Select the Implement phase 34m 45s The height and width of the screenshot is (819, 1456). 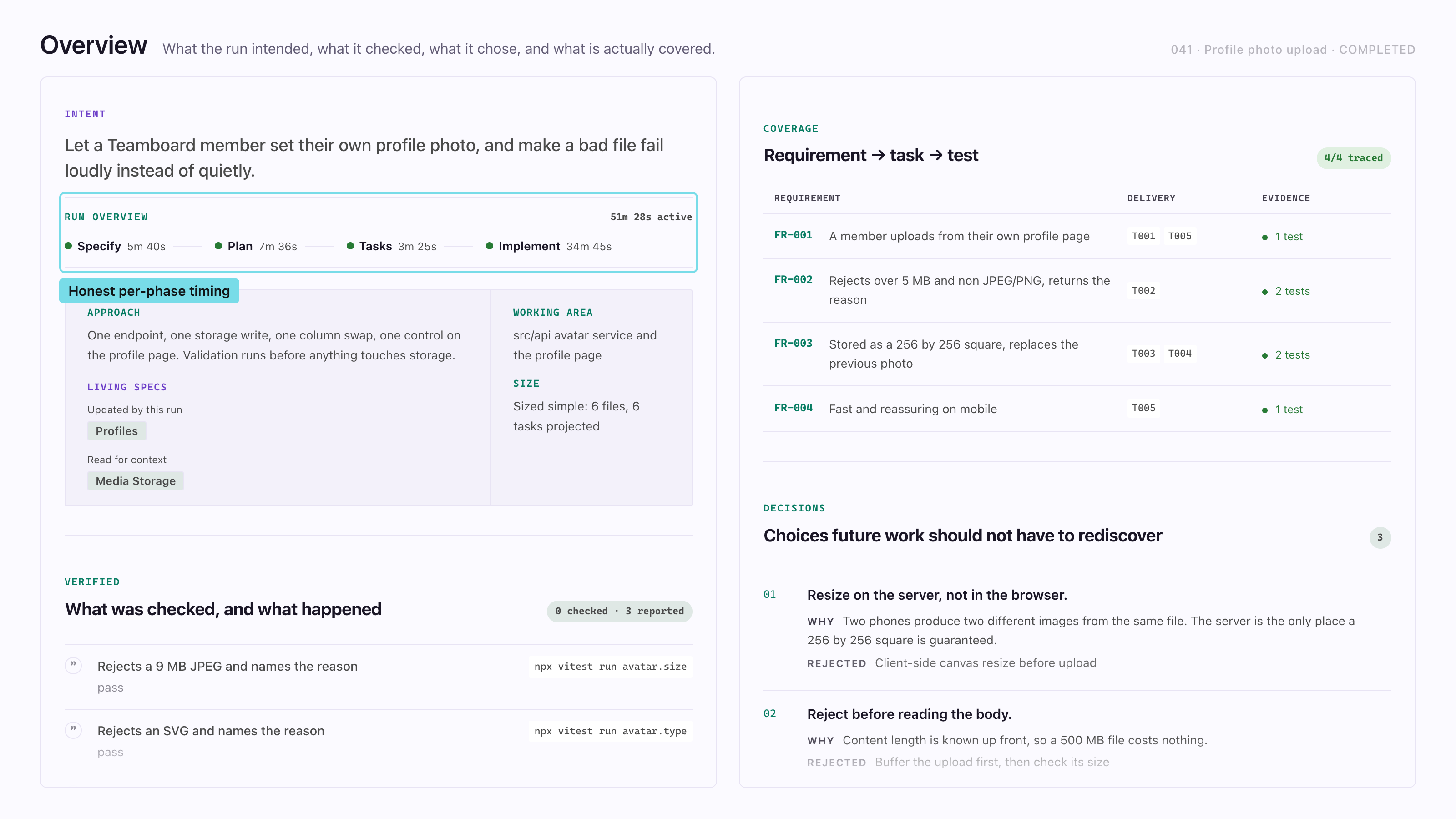point(549,246)
